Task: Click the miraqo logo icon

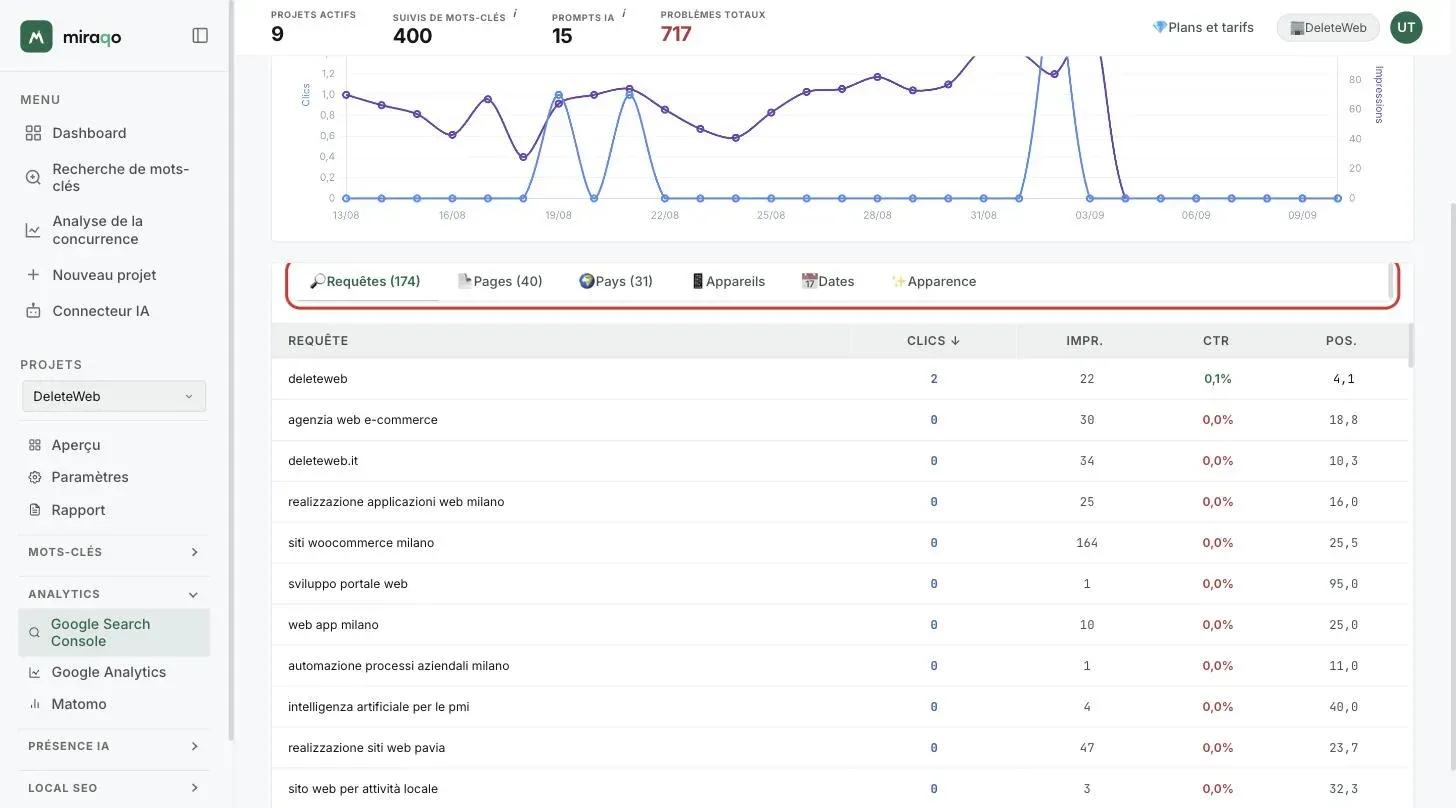Action: pyautogui.click(x=36, y=36)
